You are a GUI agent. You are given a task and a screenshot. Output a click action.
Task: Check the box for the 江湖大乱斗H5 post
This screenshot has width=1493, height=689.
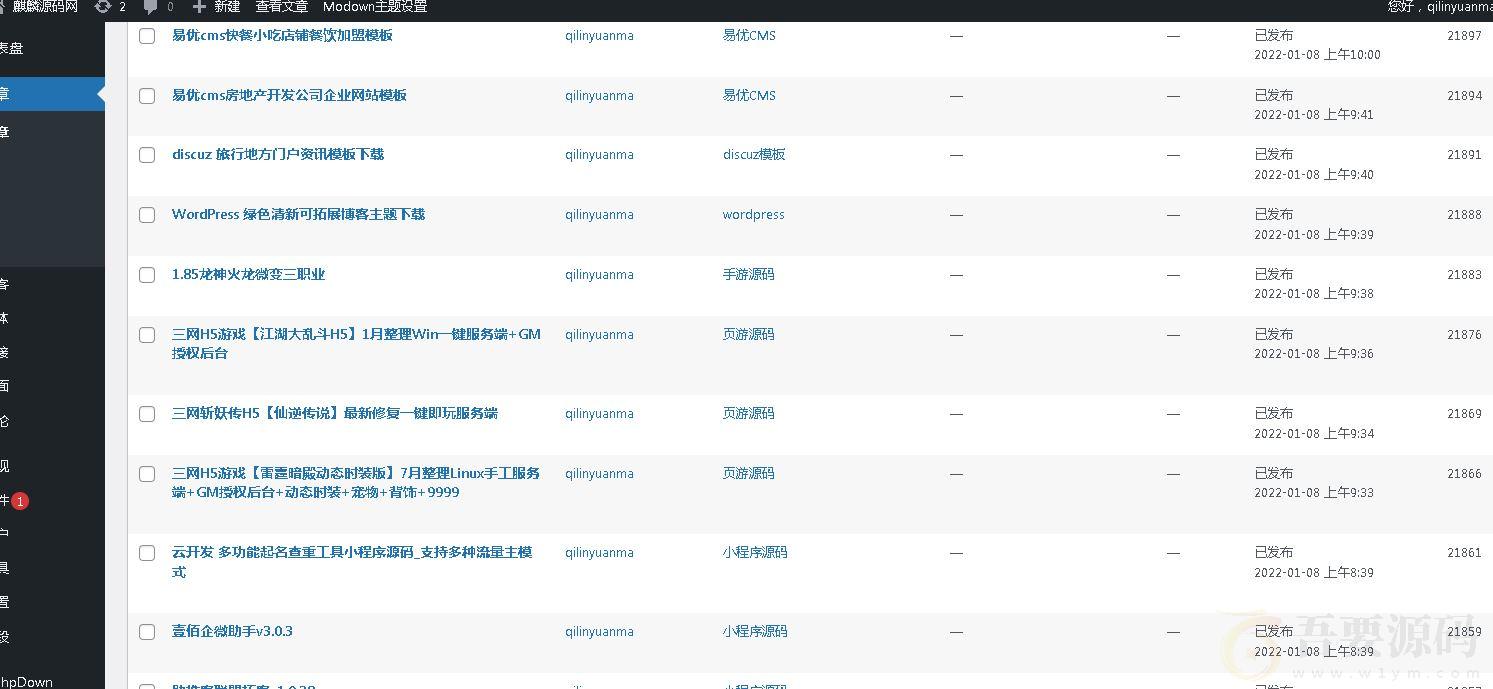147,335
